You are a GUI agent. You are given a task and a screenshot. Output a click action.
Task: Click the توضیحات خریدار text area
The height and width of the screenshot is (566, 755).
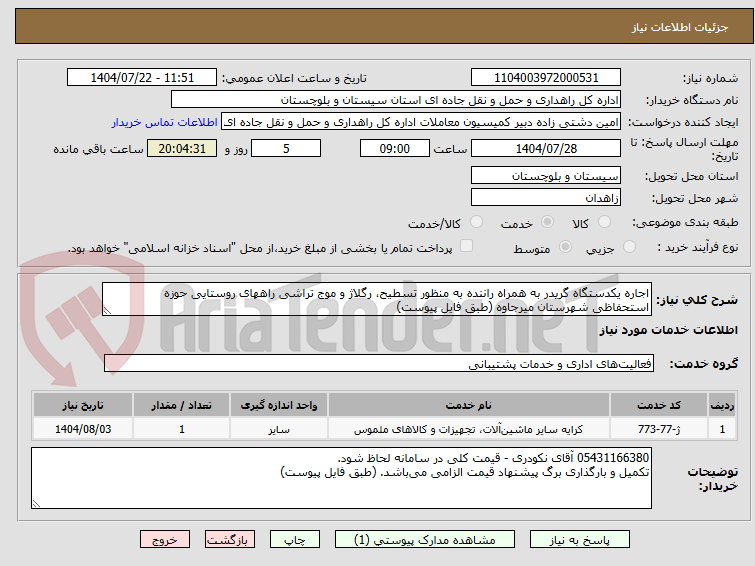tap(341, 478)
